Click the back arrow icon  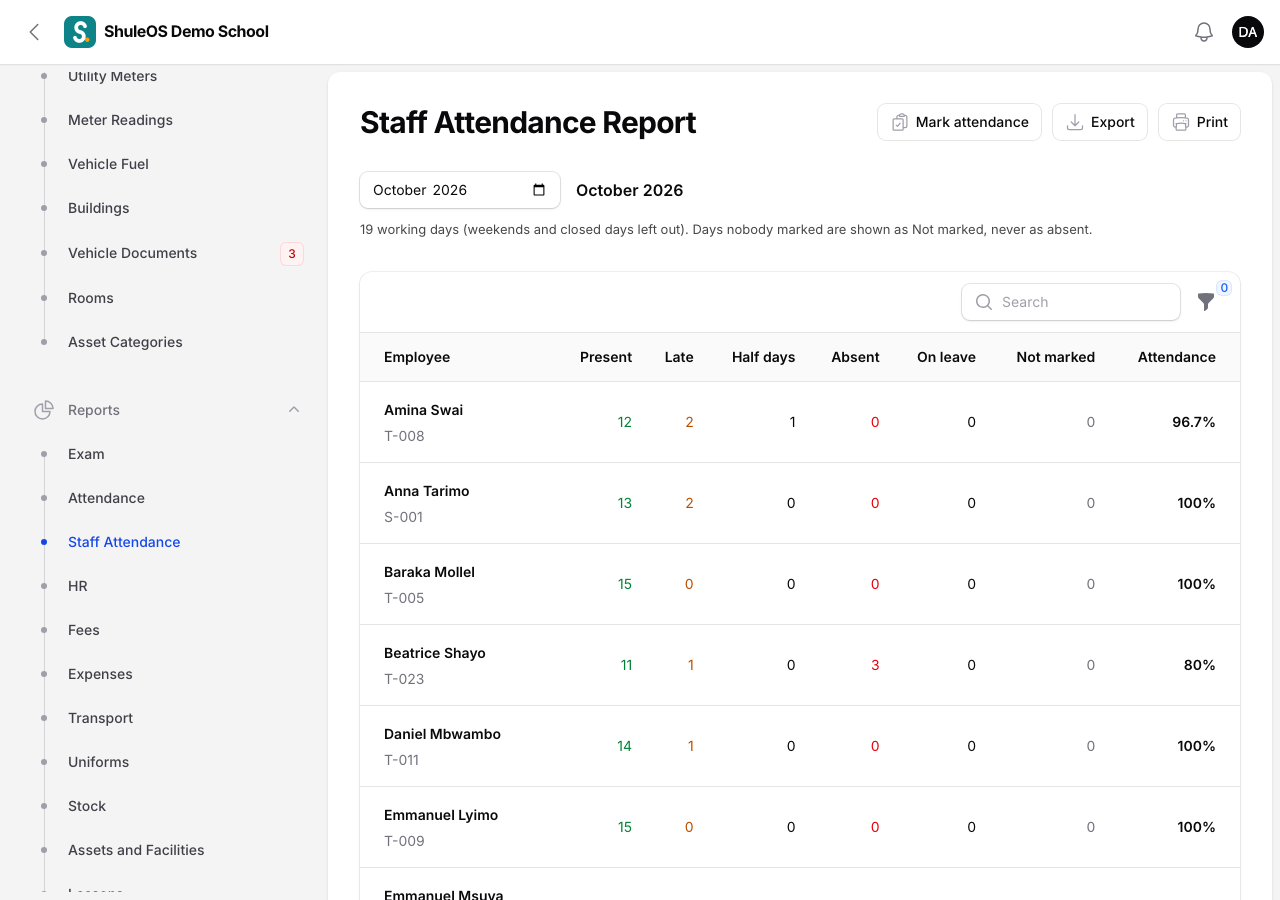coord(34,32)
